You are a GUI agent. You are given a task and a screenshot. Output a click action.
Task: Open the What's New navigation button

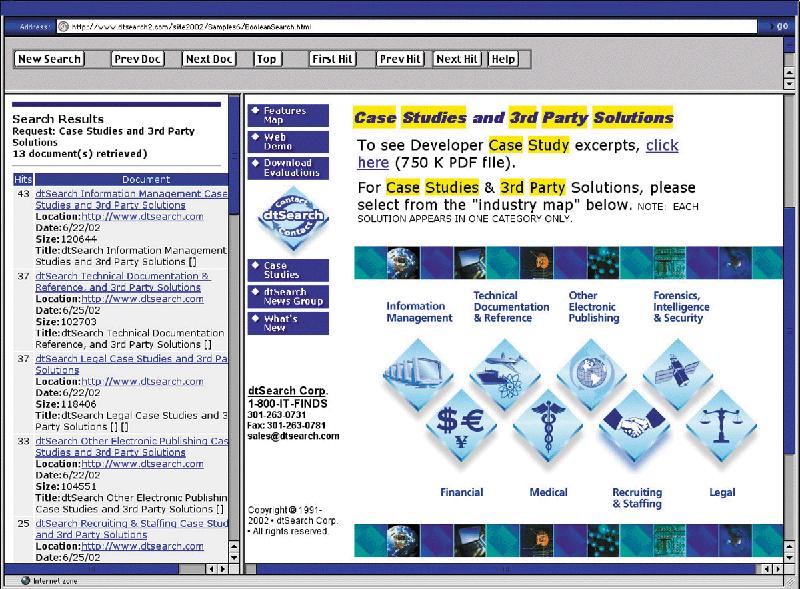pos(288,323)
